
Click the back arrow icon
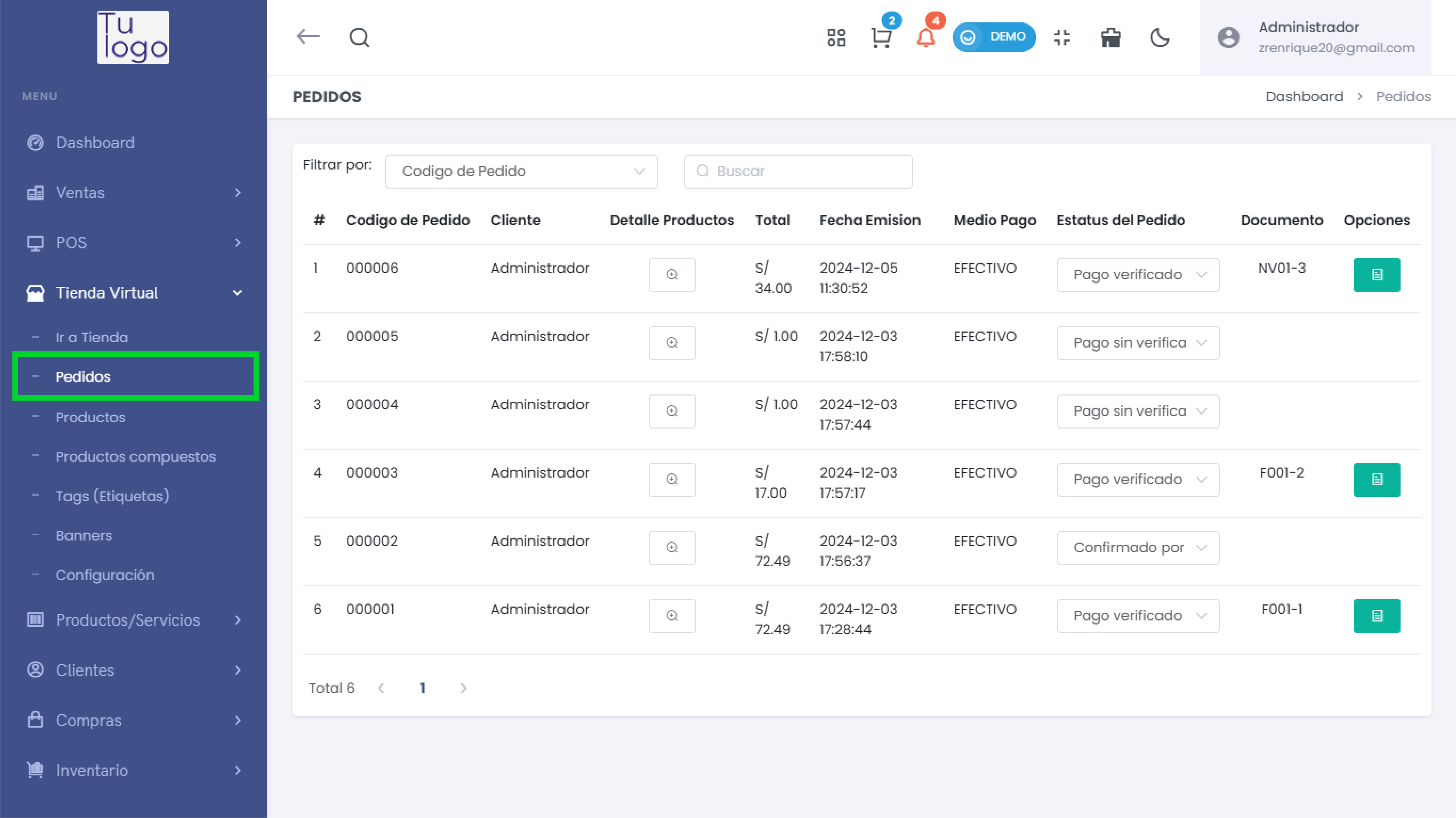click(308, 37)
